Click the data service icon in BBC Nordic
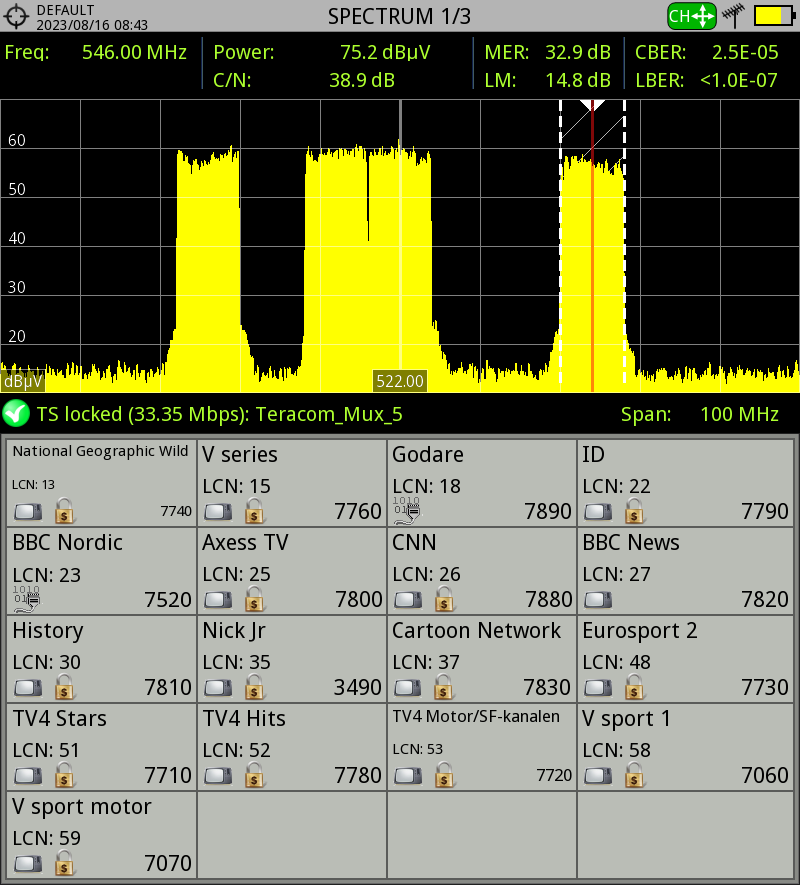 [x=27, y=599]
